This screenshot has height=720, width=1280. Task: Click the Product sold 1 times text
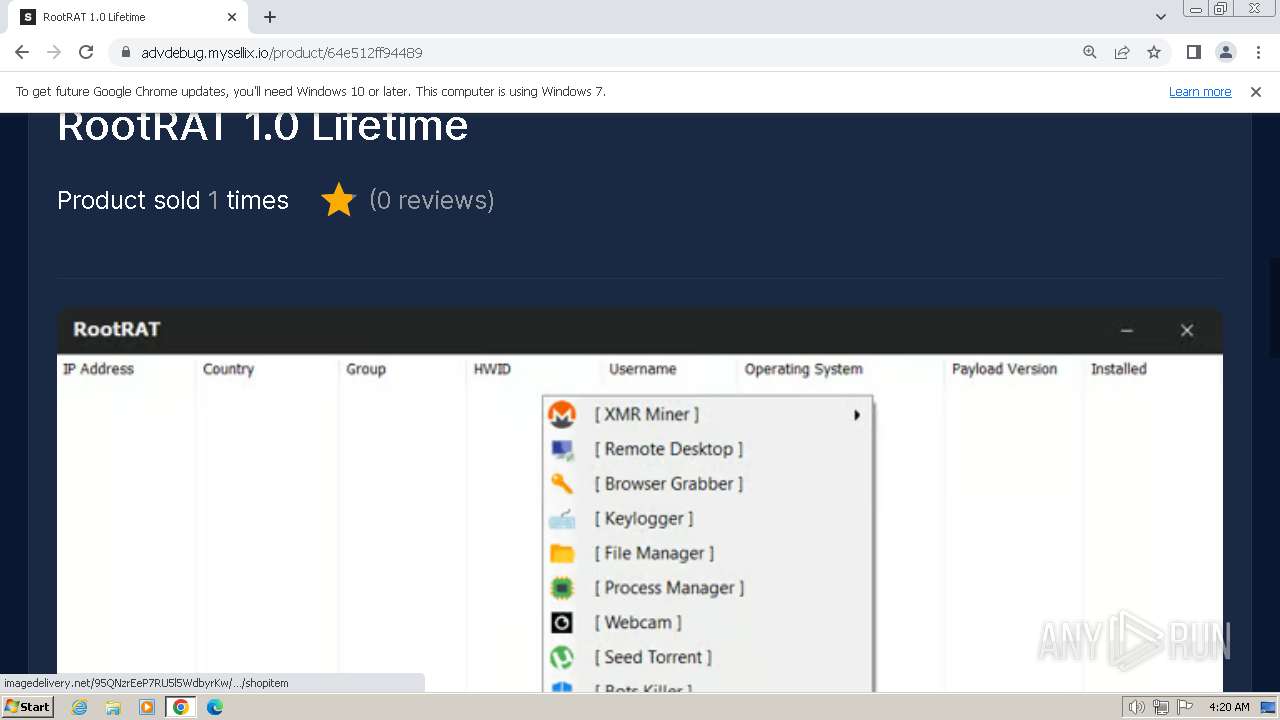(x=173, y=200)
